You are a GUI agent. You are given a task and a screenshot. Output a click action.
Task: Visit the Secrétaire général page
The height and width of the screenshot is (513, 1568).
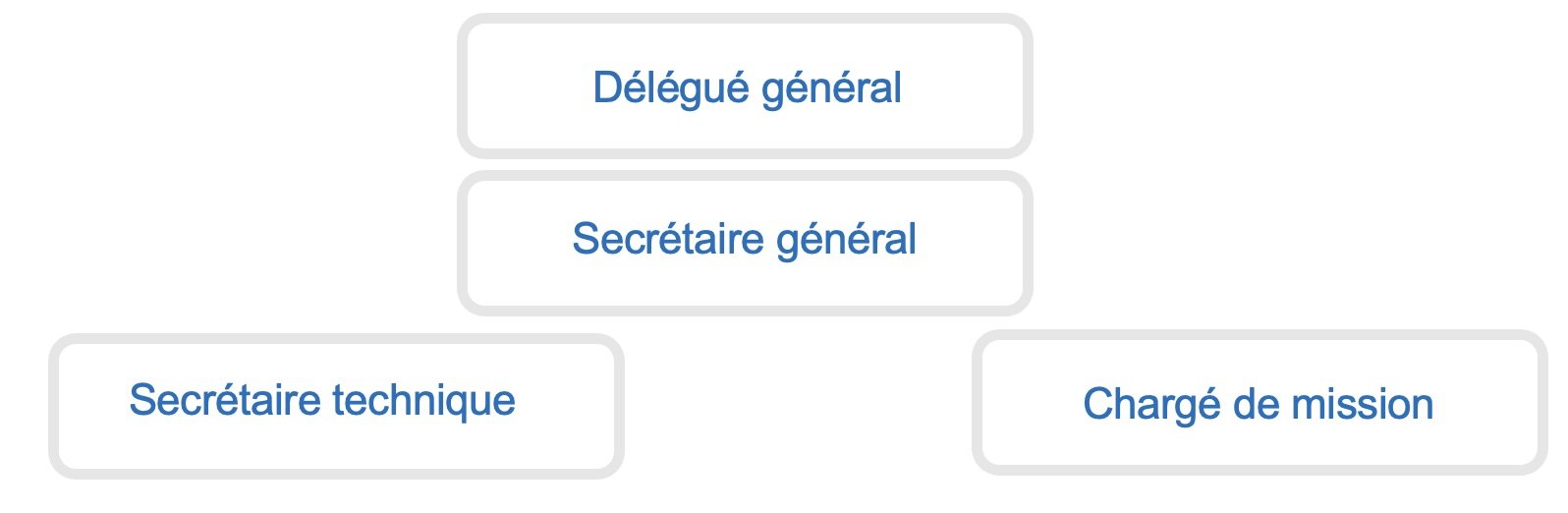pyautogui.click(x=744, y=240)
